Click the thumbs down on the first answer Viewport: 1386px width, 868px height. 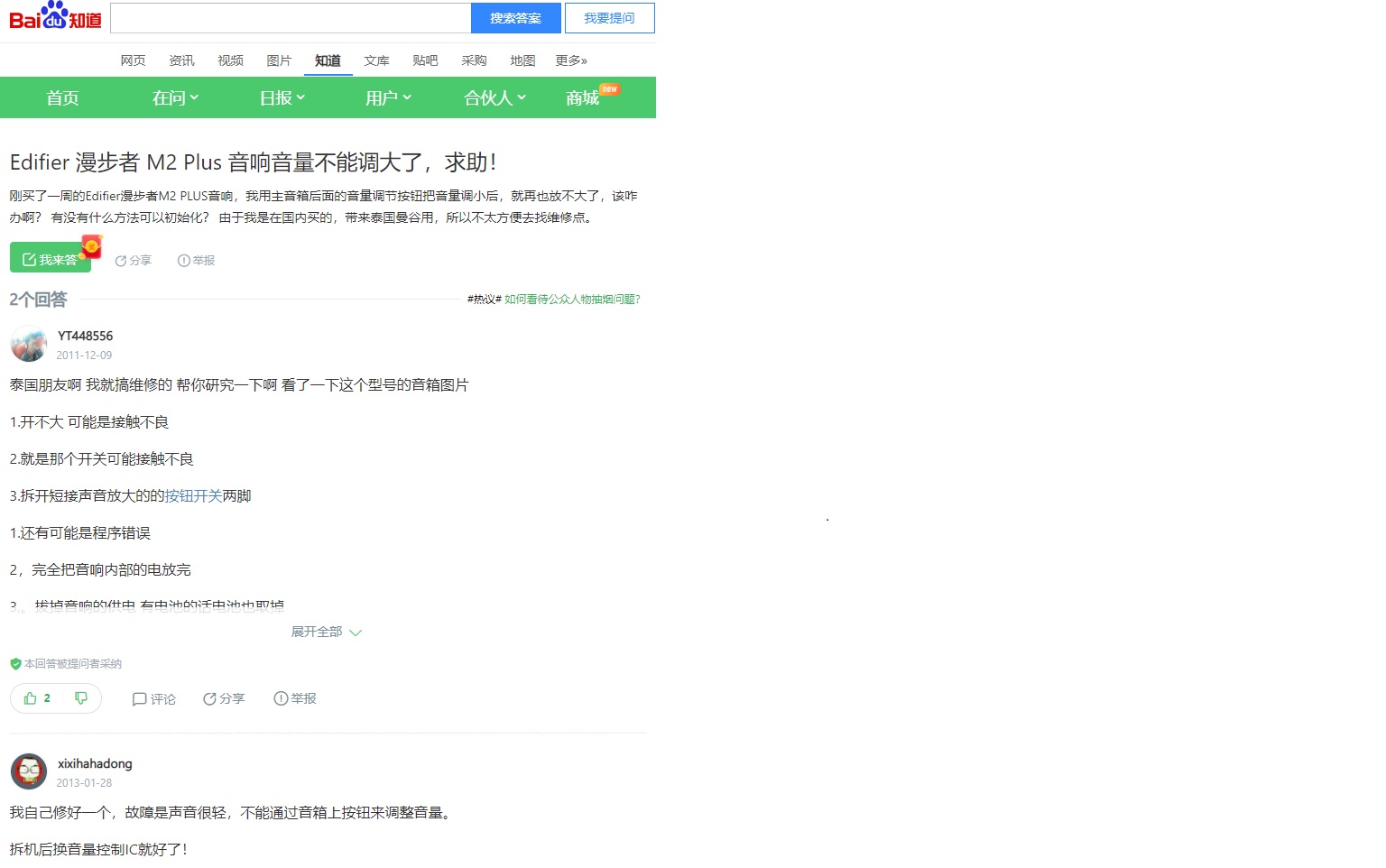click(x=81, y=697)
